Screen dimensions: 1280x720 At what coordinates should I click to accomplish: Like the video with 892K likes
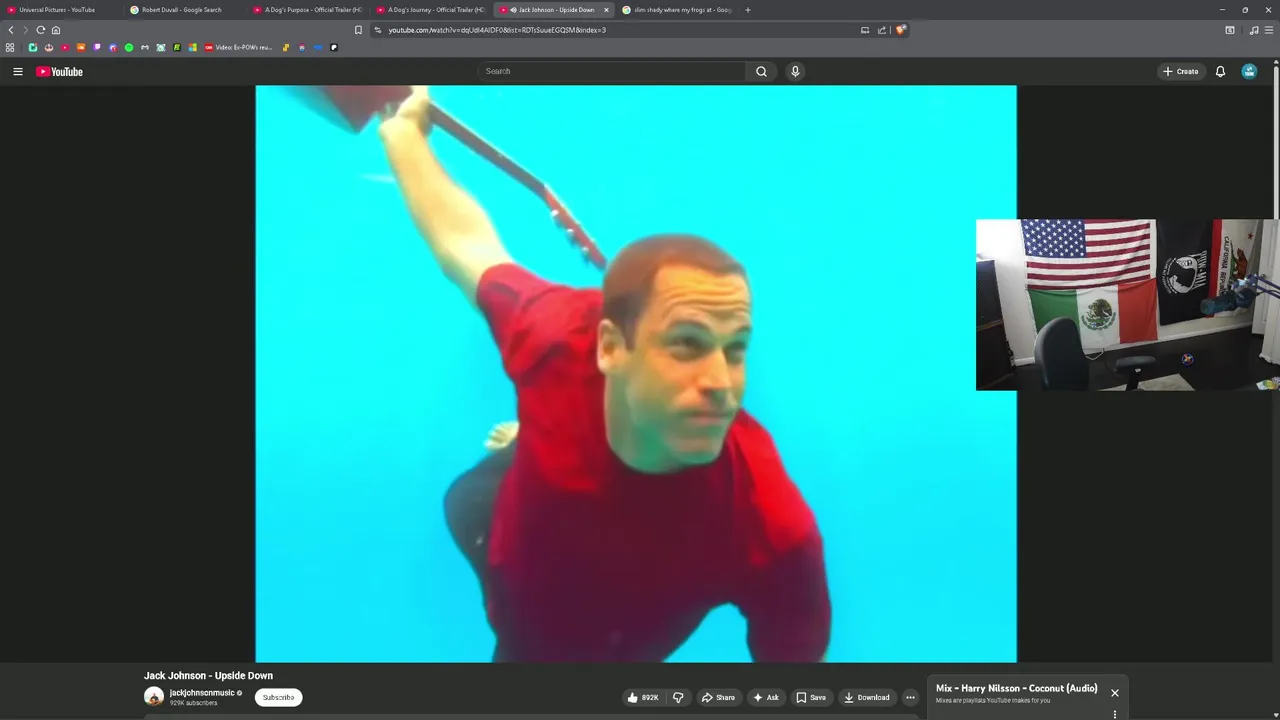point(642,697)
